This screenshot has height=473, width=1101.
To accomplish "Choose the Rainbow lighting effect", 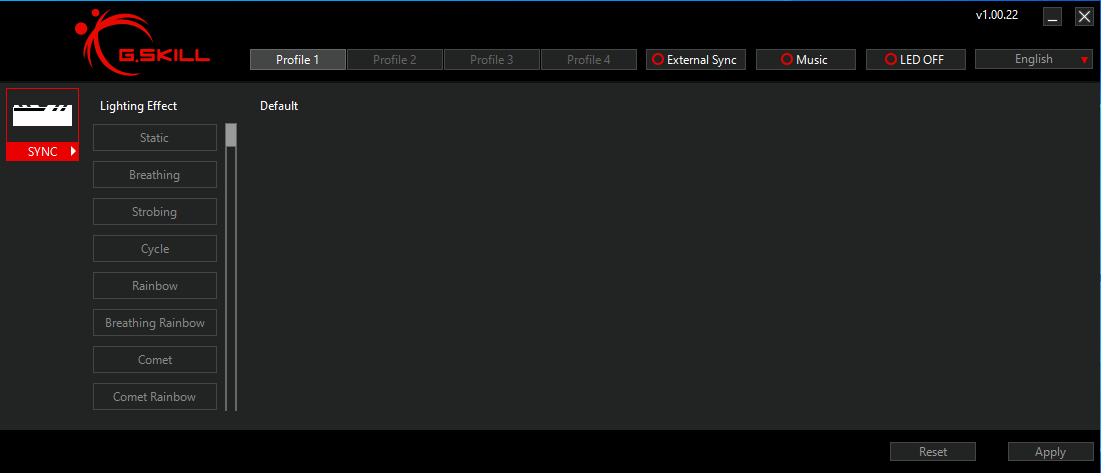I will [155, 286].
